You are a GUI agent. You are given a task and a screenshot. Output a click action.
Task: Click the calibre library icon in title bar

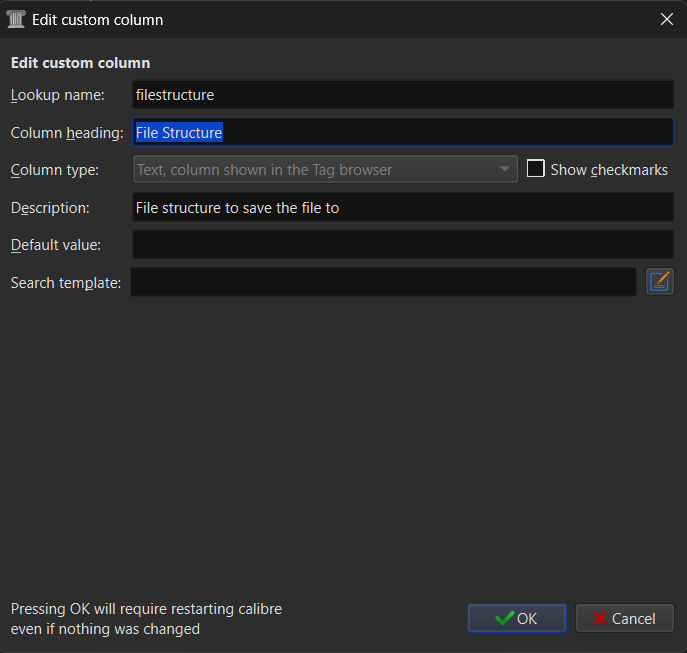[x=16, y=19]
